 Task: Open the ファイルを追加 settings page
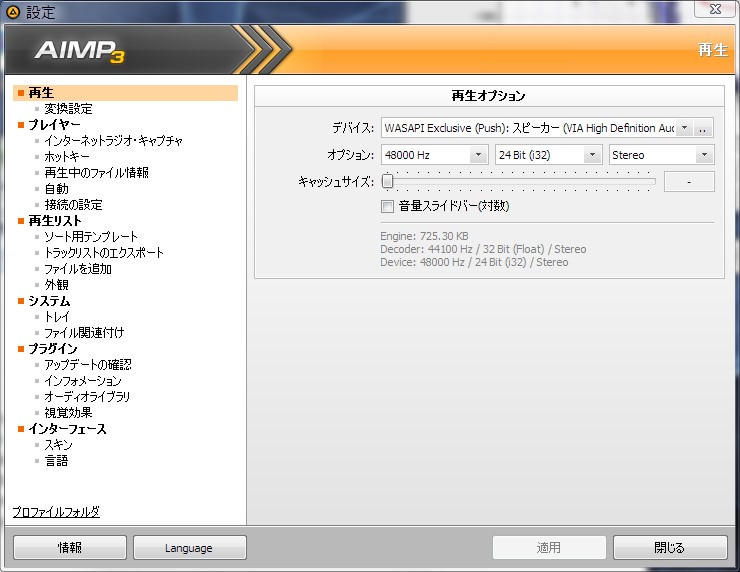pos(78,269)
